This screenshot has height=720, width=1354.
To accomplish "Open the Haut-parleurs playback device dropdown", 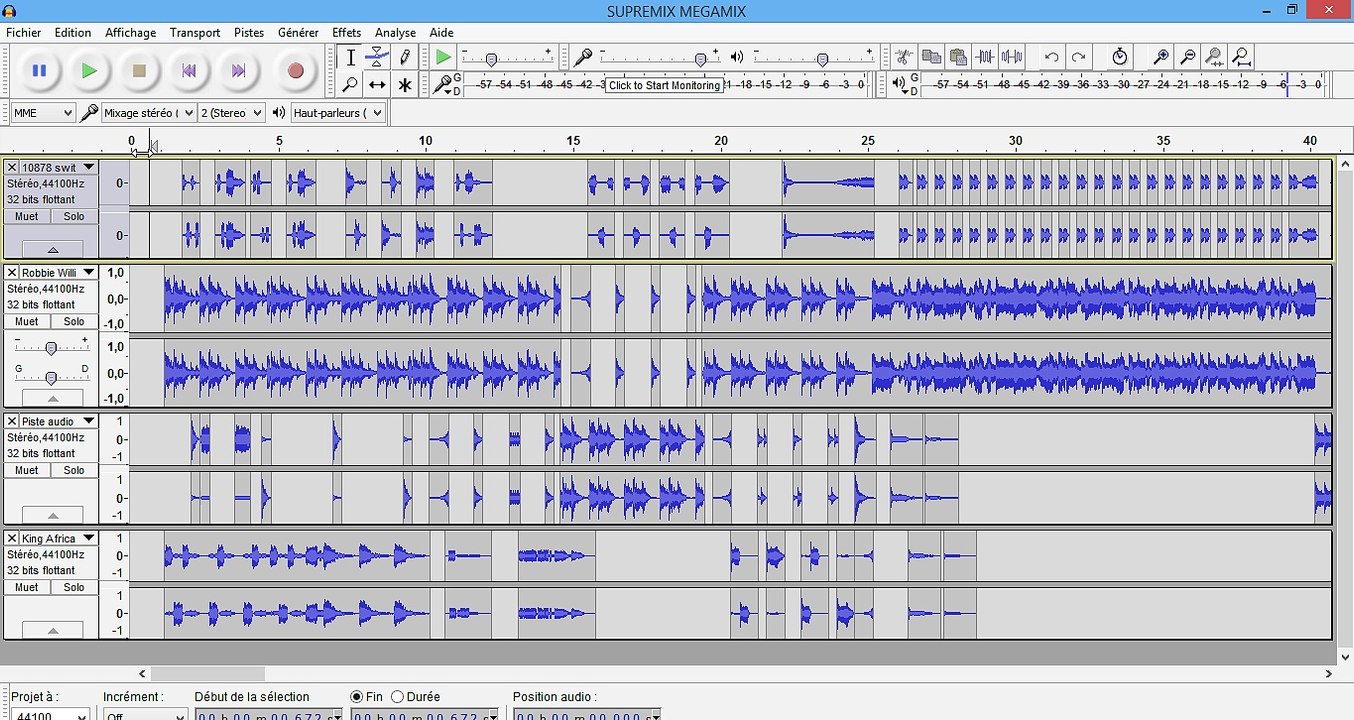I will (x=338, y=113).
